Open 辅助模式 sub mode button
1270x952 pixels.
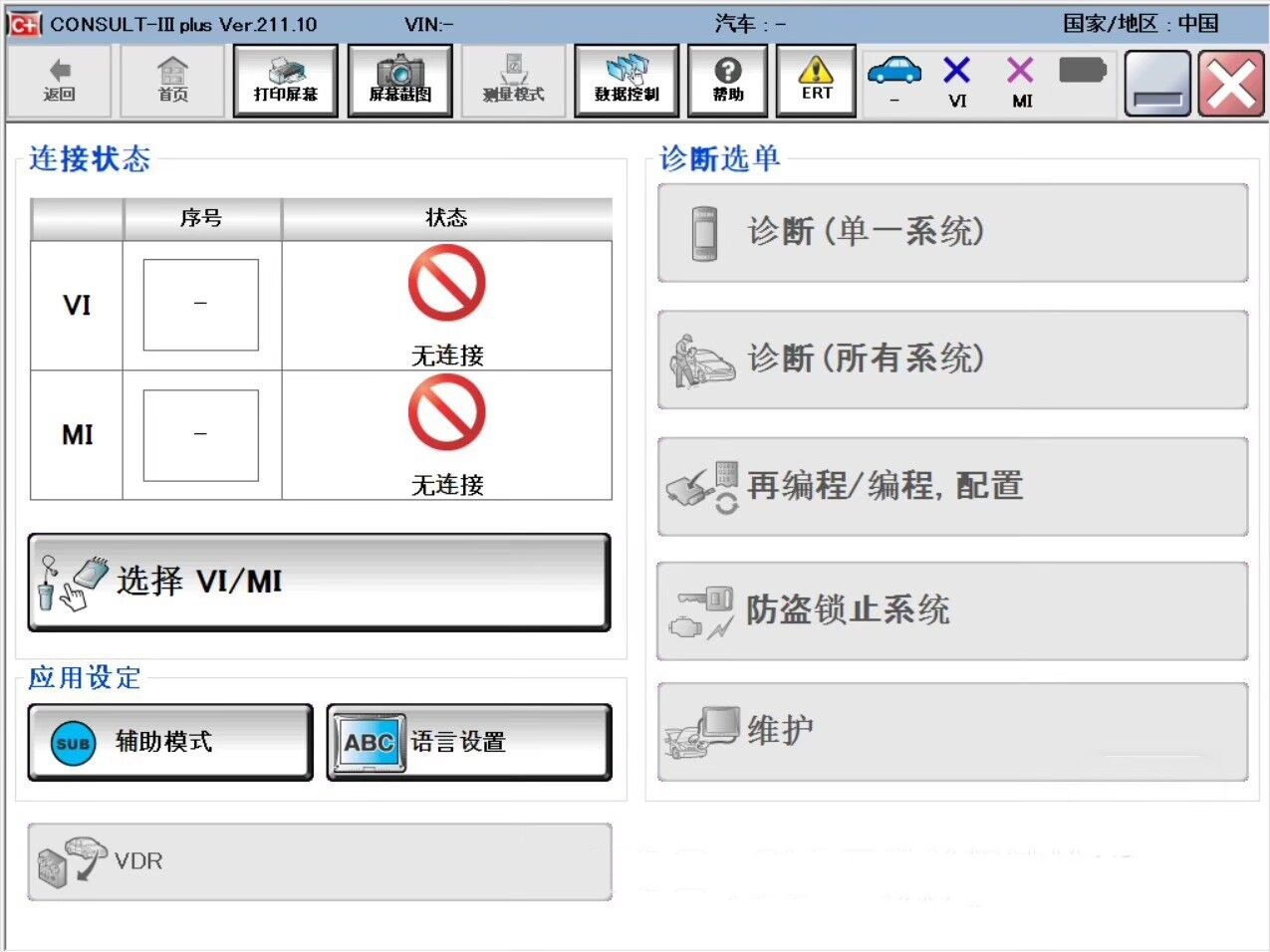click(170, 742)
